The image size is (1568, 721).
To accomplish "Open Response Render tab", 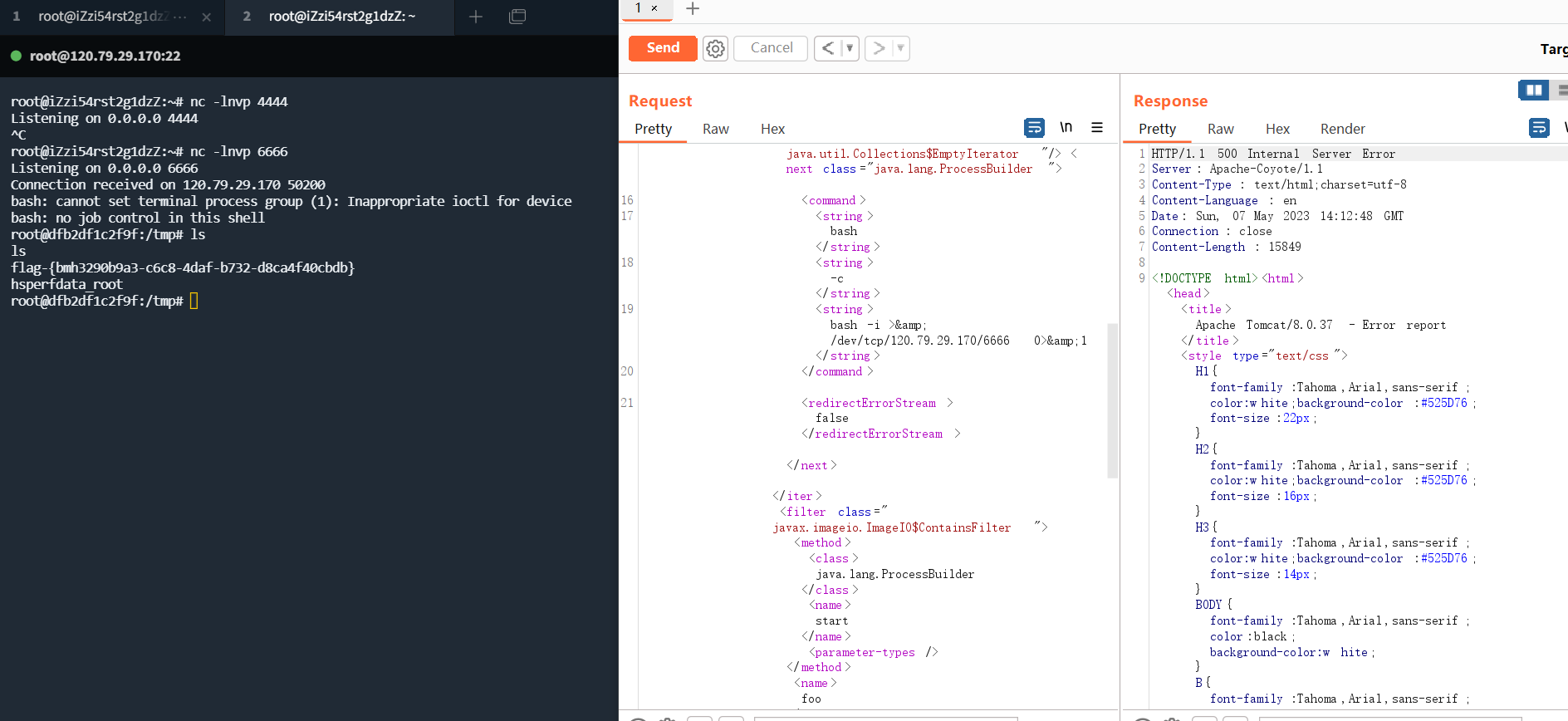I will tap(1342, 129).
